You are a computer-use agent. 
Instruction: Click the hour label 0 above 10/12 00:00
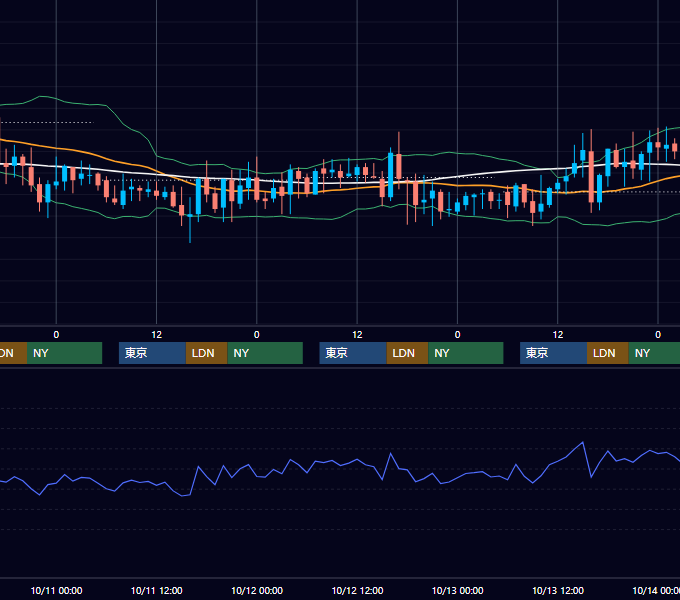click(257, 335)
